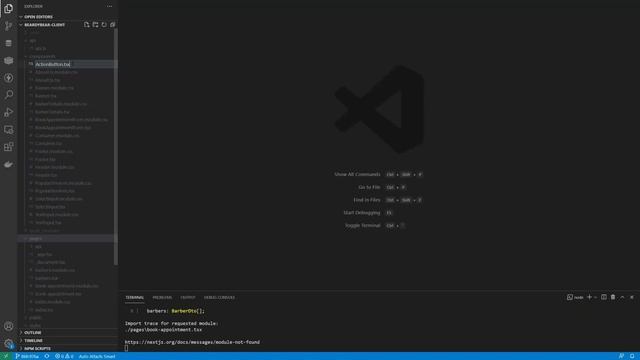Show errors and warnings count
Image resolution: width=640 pixels, height=360 pixels.
click(64, 356)
